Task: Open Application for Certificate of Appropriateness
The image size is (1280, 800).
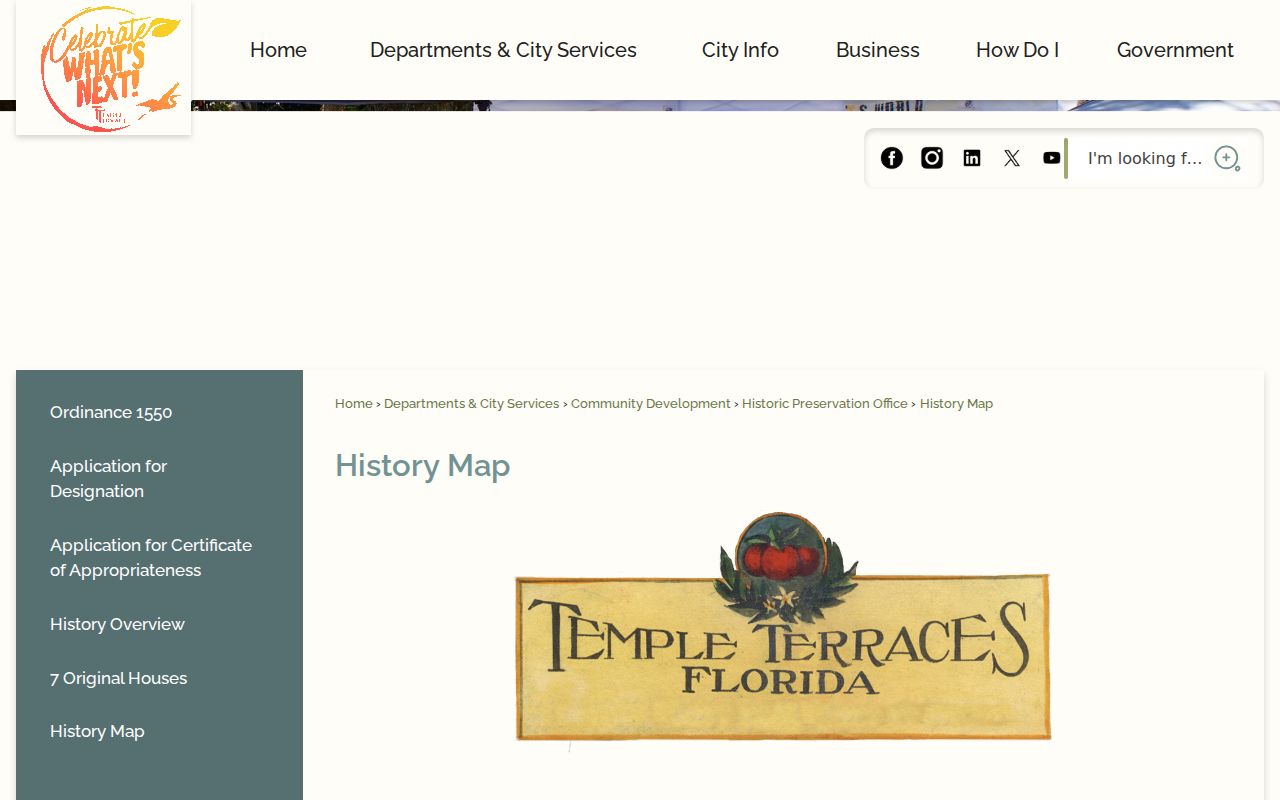Action: [x=151, y=557]
